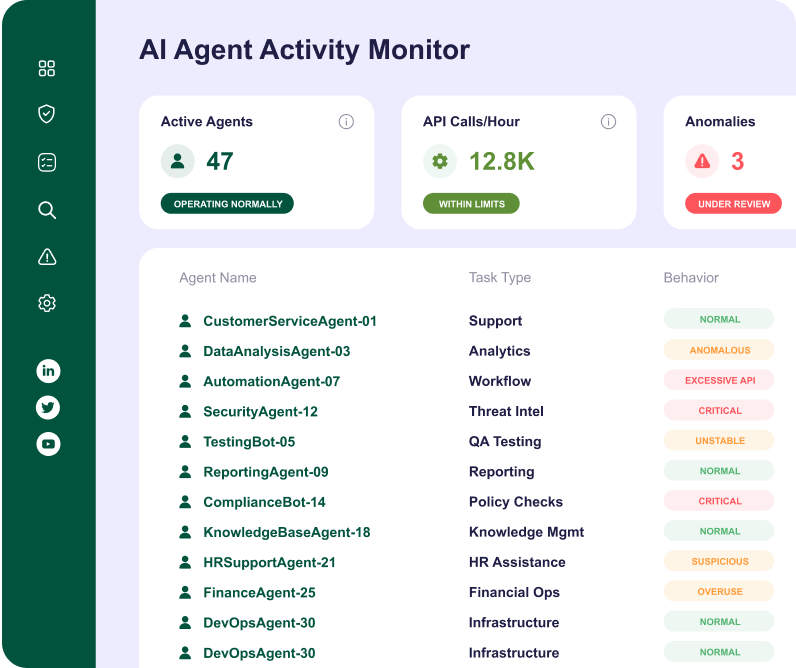Viewport: 796px width, 668px height.
Task: Click the Within Limits status badge
Action: tap(471, 204)
